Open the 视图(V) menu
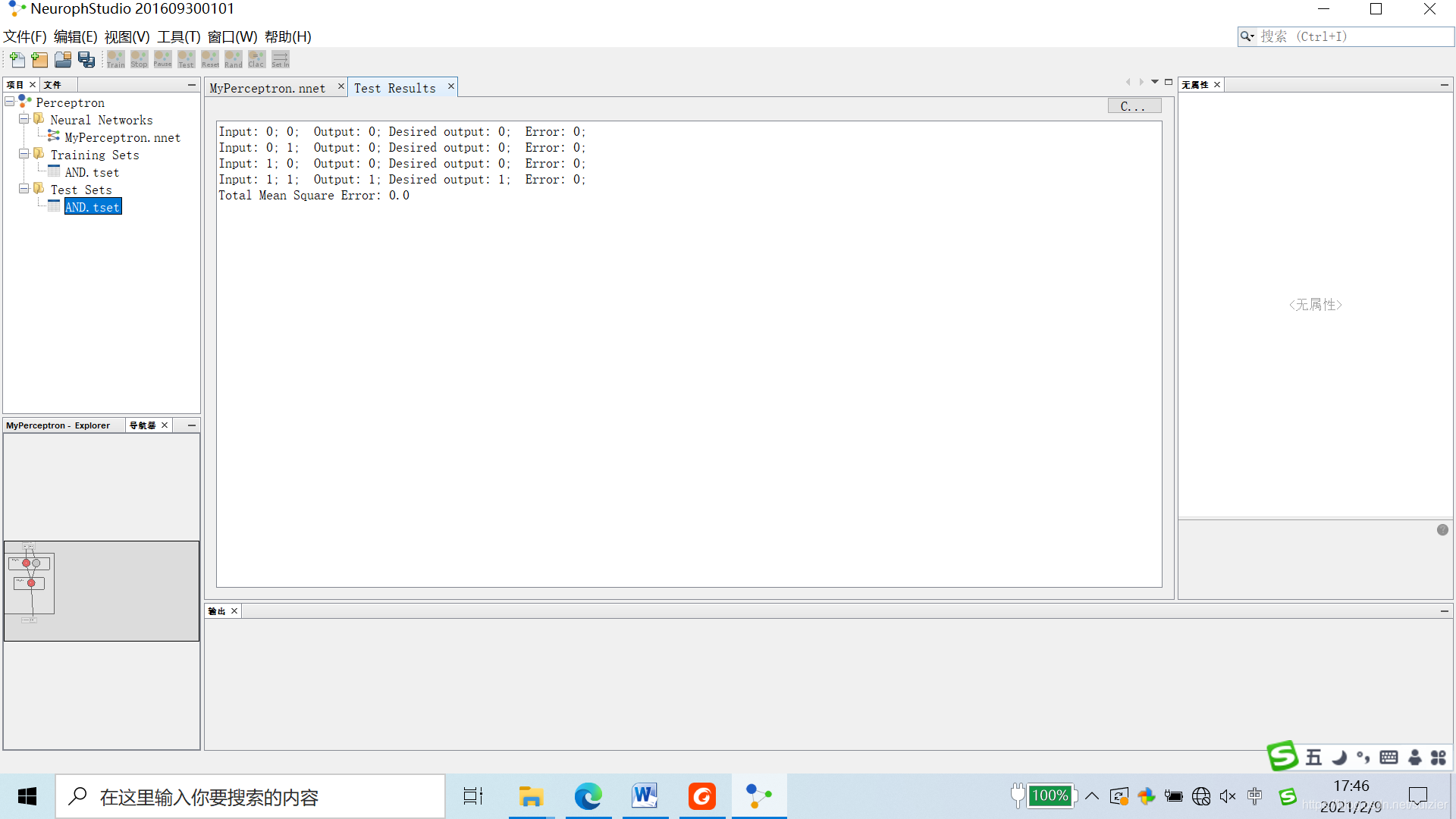Screen dimensions: 1456x819 click(127, 36)
